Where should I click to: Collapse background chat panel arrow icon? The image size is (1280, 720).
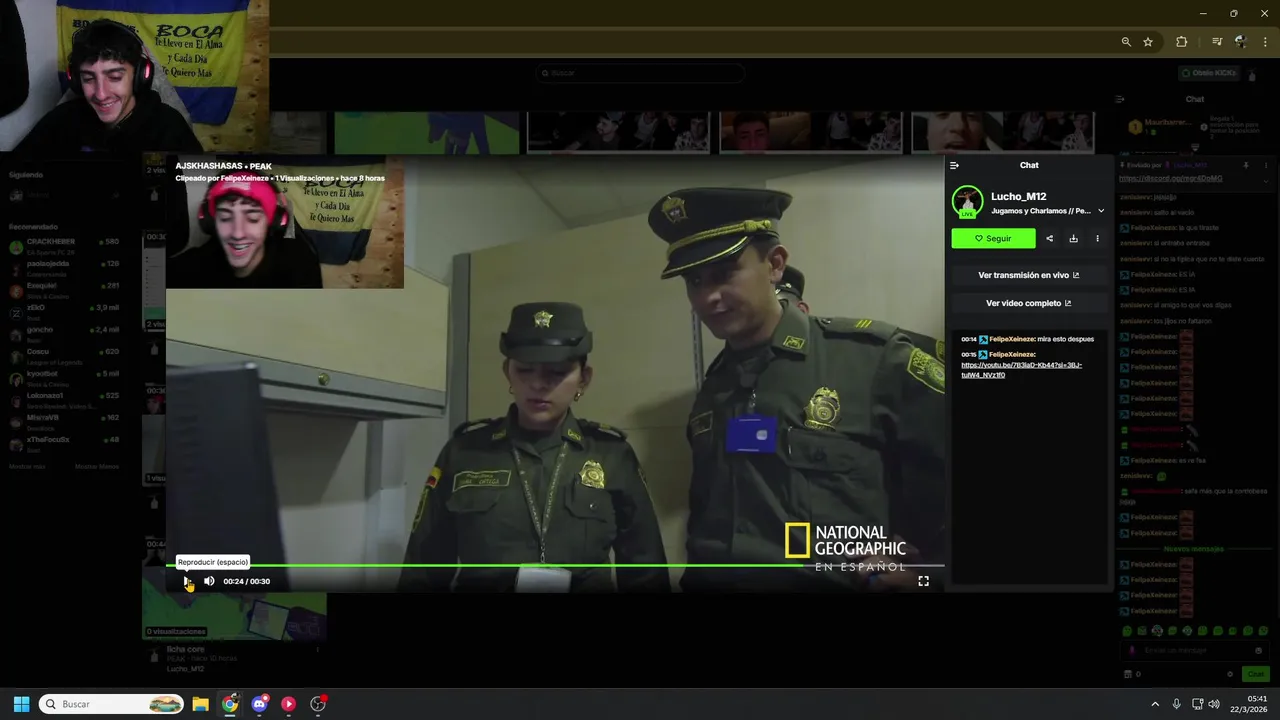pyautogui.click(x=1120, y=99)
